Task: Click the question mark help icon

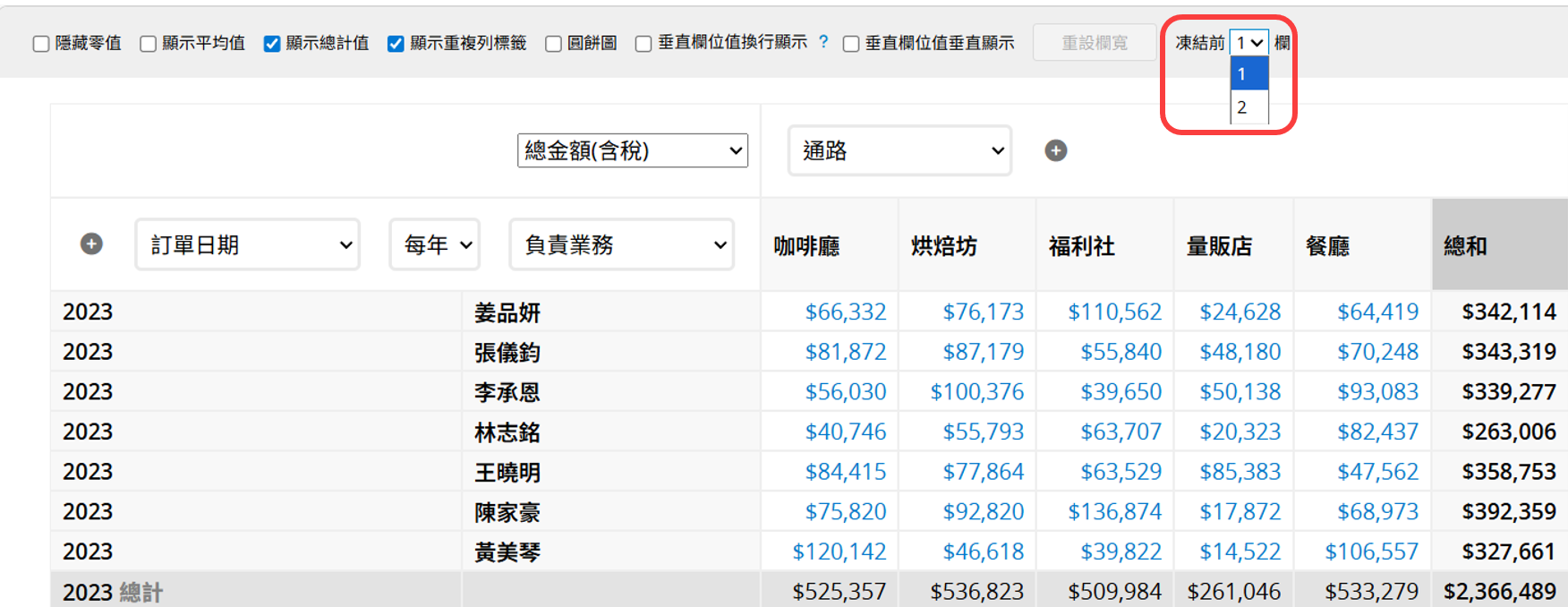Action: pyautogui.click(x=823, y=42)
